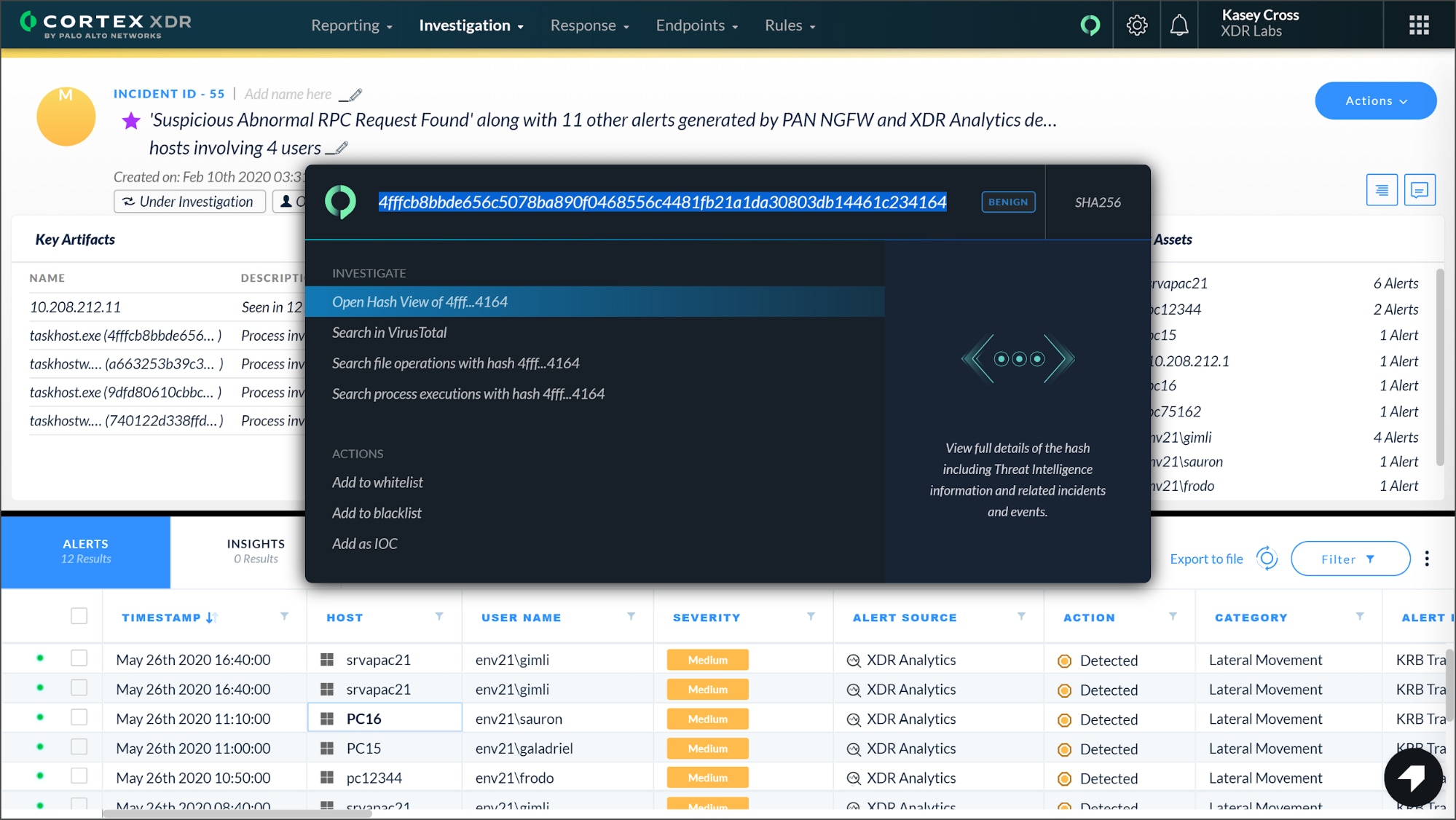Edit incident description pencil icon
The width and height of the screenshot is (1456, 820).
[337, 149]
